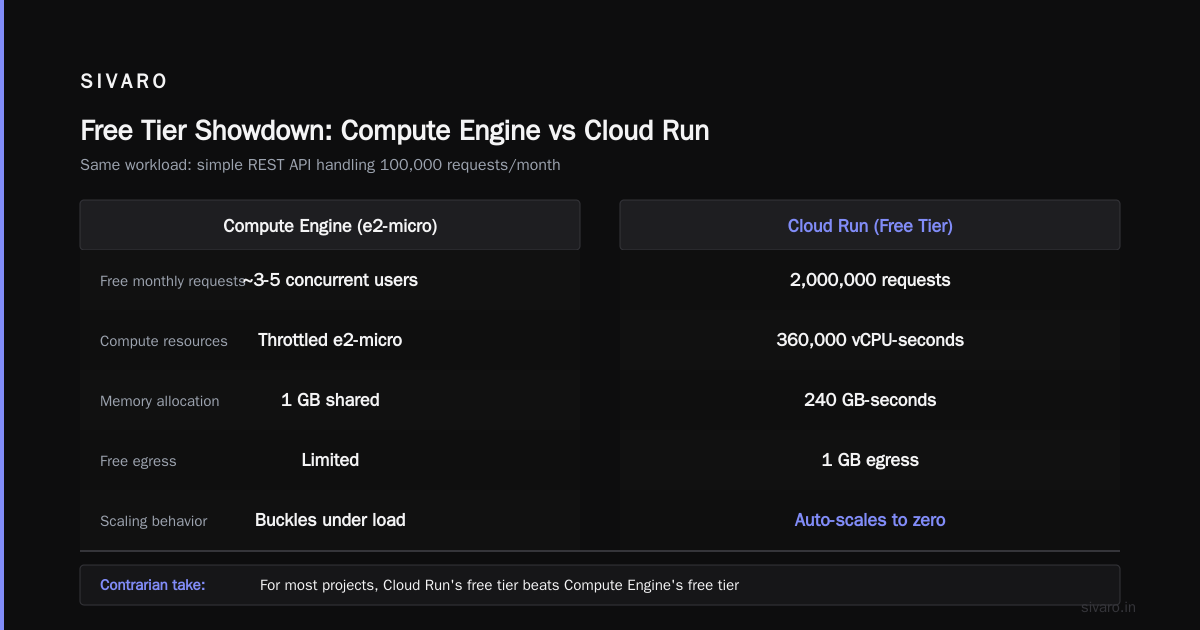Click the 'Compute resources' row label
This screenshot has height=630, width=1200.
(164, 341)
